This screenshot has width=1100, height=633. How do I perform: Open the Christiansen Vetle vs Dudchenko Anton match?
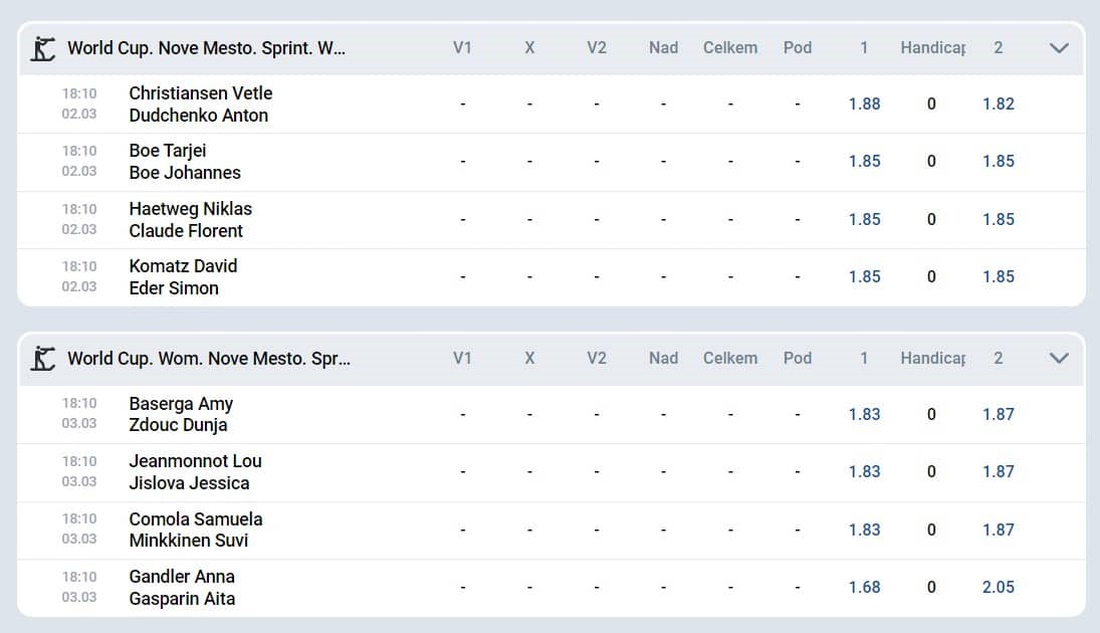coord(200,104)
